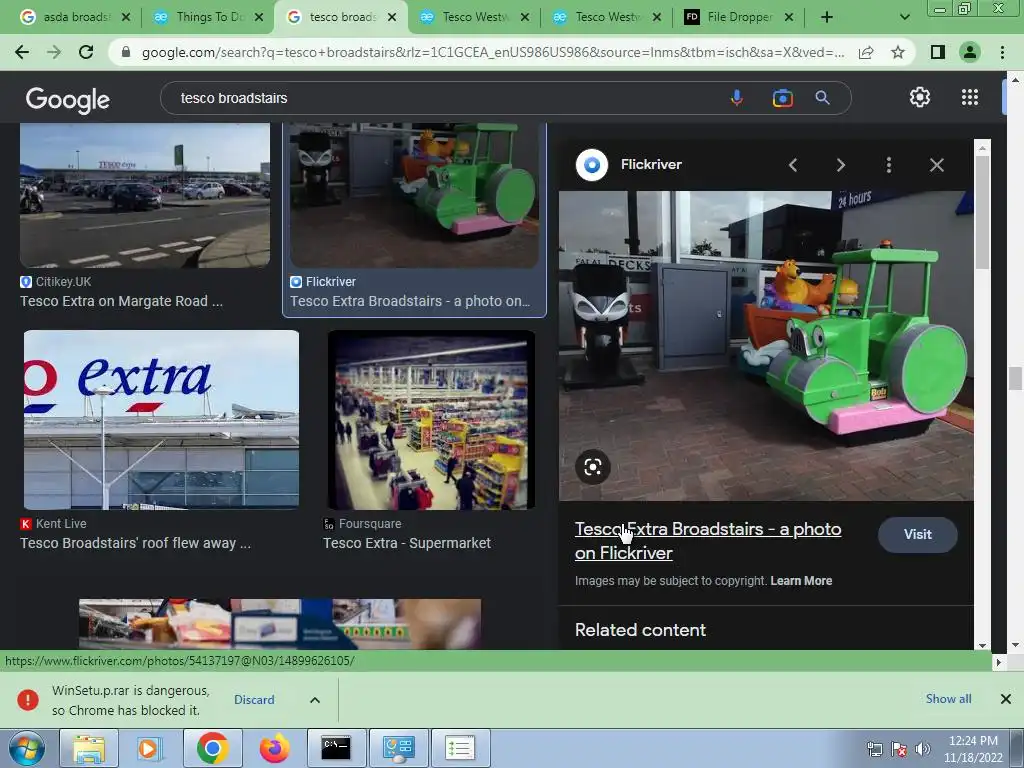The image size is (1024, 768).
Task: Open Citikey.UK car park thumbnail
Action: (x=145, y=195)
